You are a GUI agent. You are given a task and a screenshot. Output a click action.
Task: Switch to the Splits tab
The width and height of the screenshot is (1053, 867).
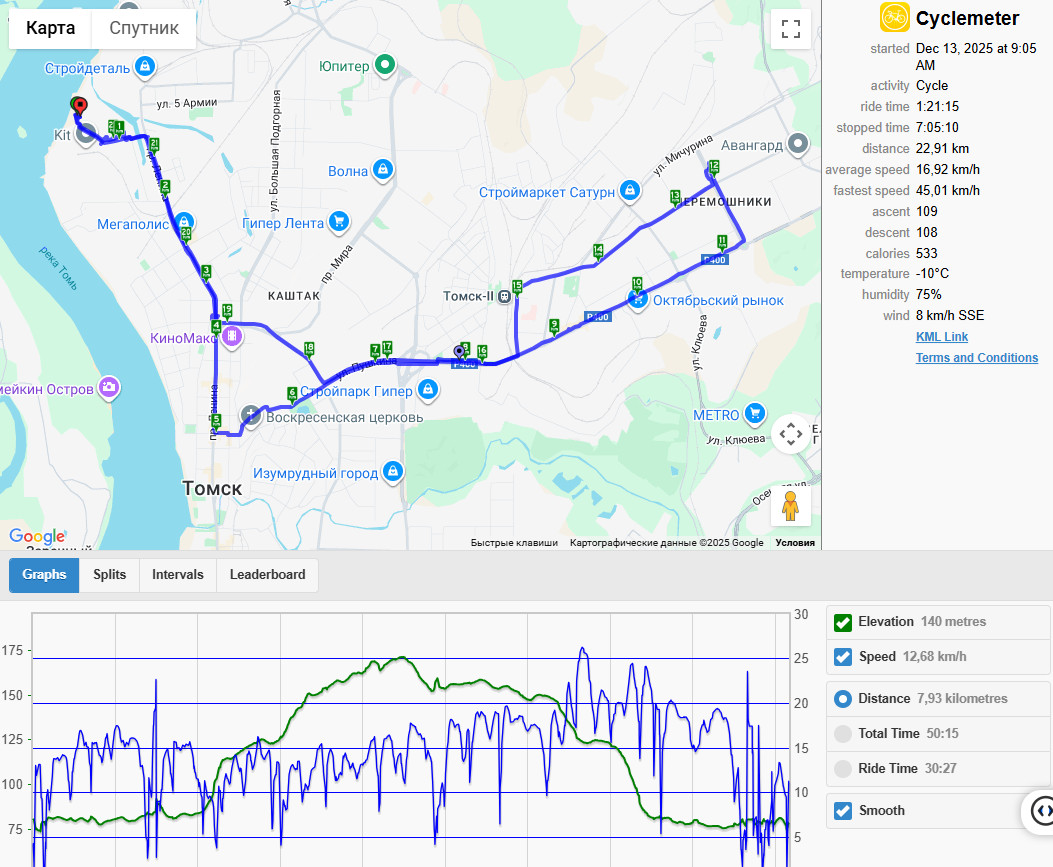coord(109,575)
